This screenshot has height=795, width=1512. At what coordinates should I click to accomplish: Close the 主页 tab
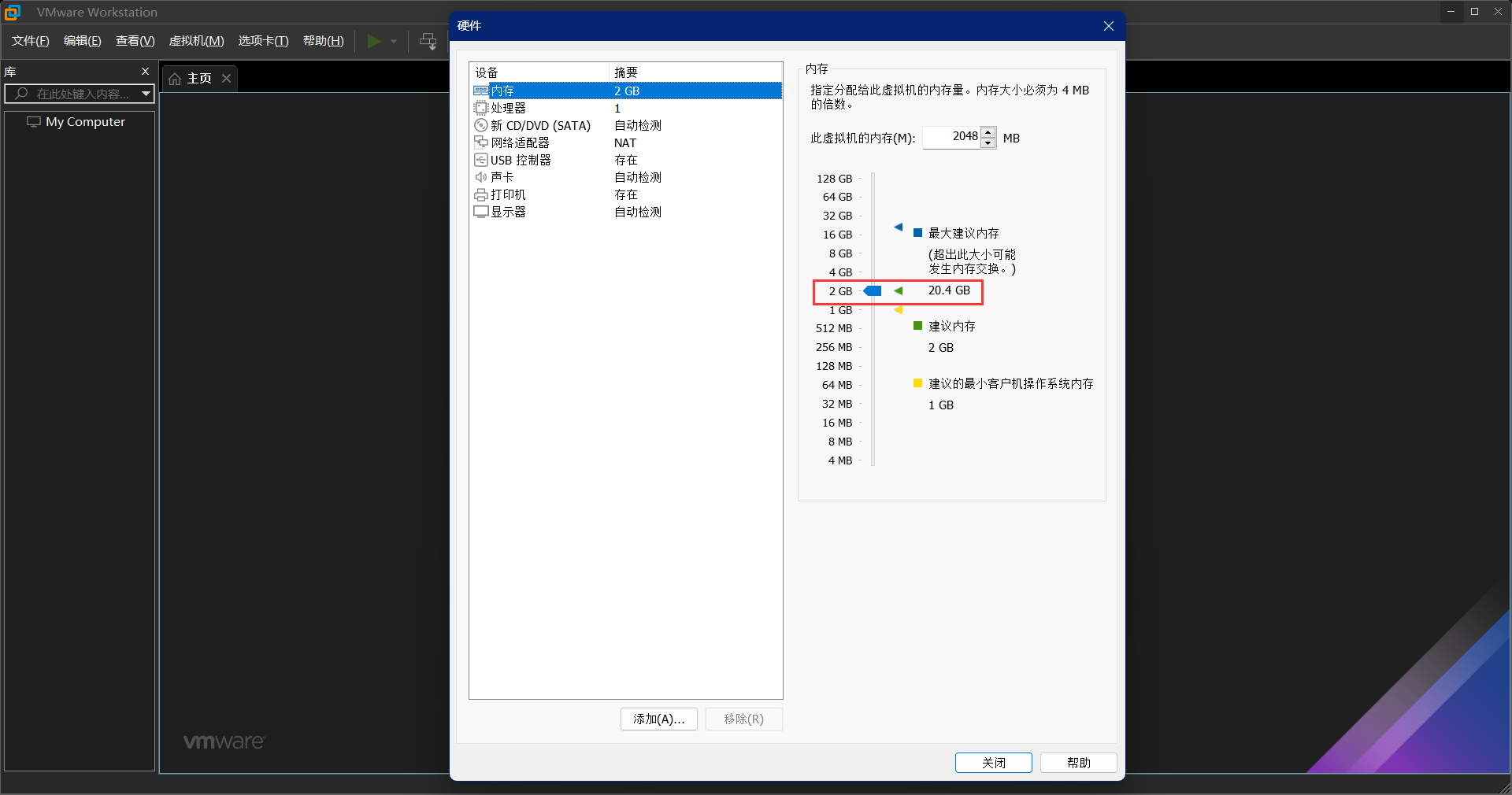pyautogui.click(x=226, y=79)
